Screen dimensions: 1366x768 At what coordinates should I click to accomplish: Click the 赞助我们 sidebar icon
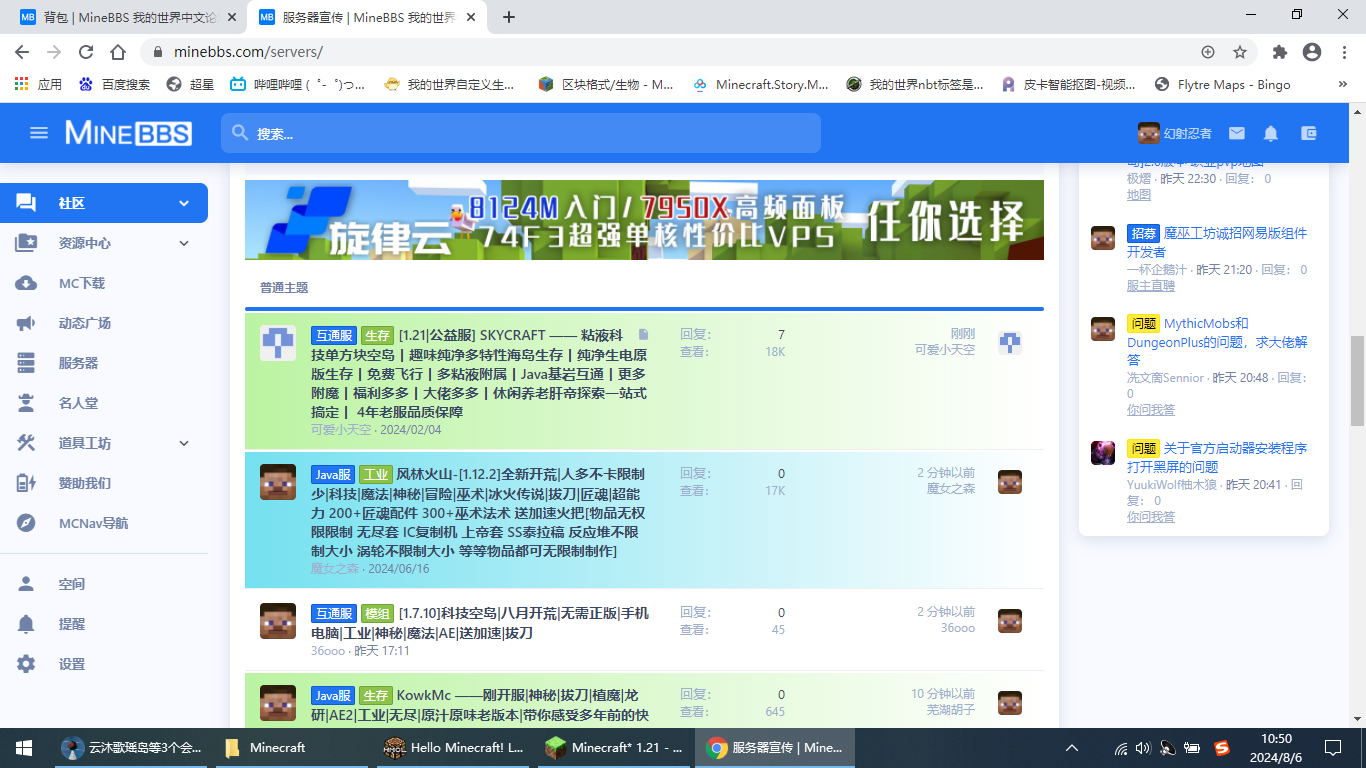tap(26, 483)
